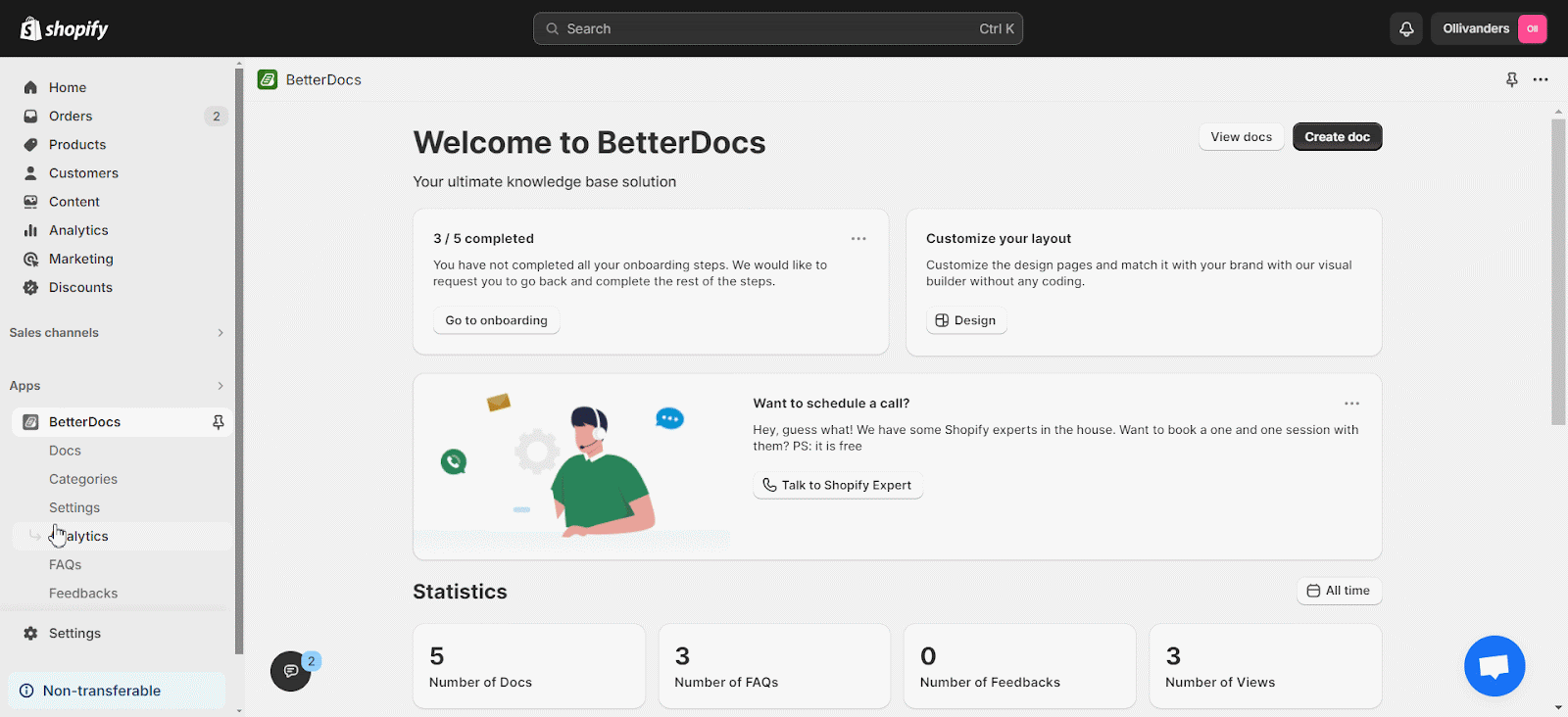Click the Design button
Screen dimensions: 1568x717
[x=966, y=320]
